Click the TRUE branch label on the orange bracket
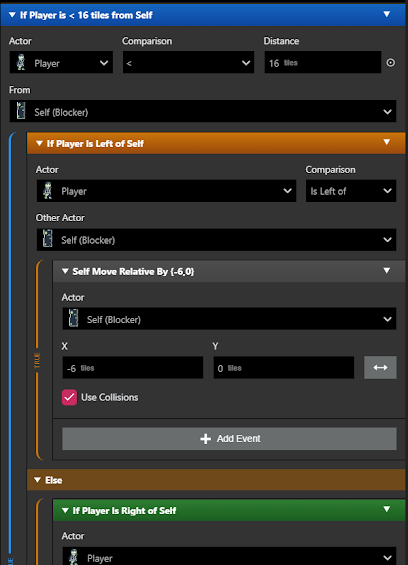 click(37, 361)
